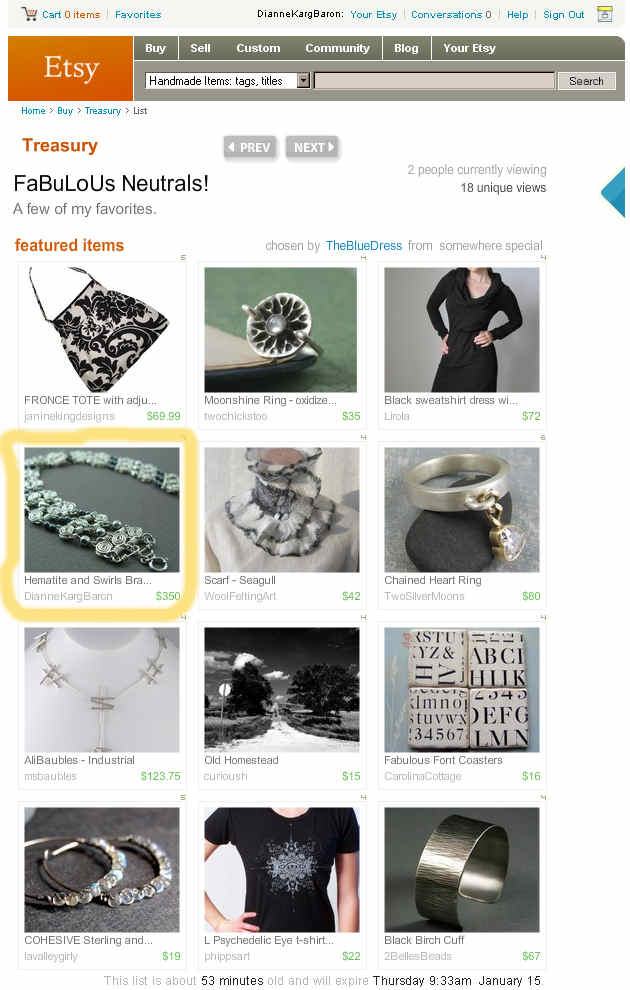
Task: Open the Moonshine Ring thumbnail
Action: coord(280,330)
